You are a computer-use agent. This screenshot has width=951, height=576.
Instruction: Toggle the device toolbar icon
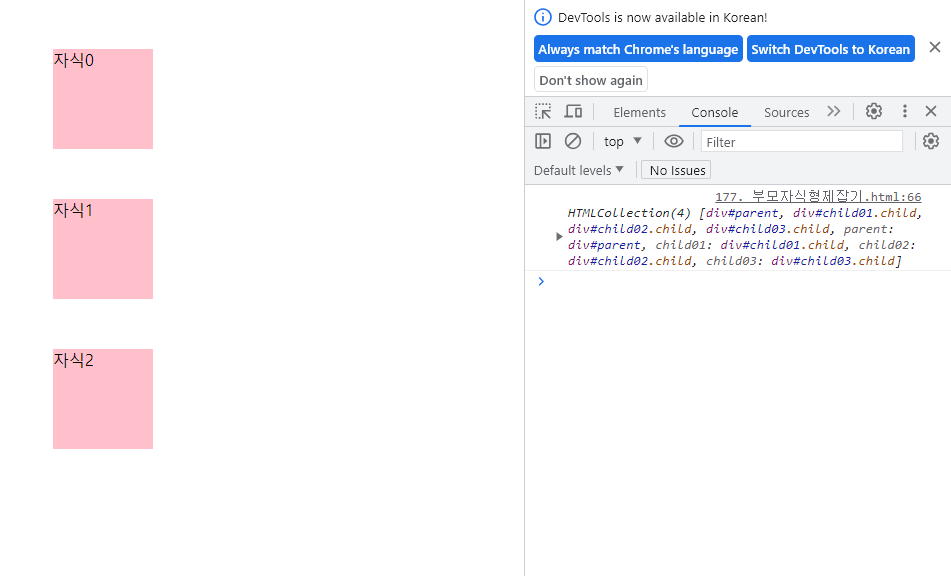573,112
